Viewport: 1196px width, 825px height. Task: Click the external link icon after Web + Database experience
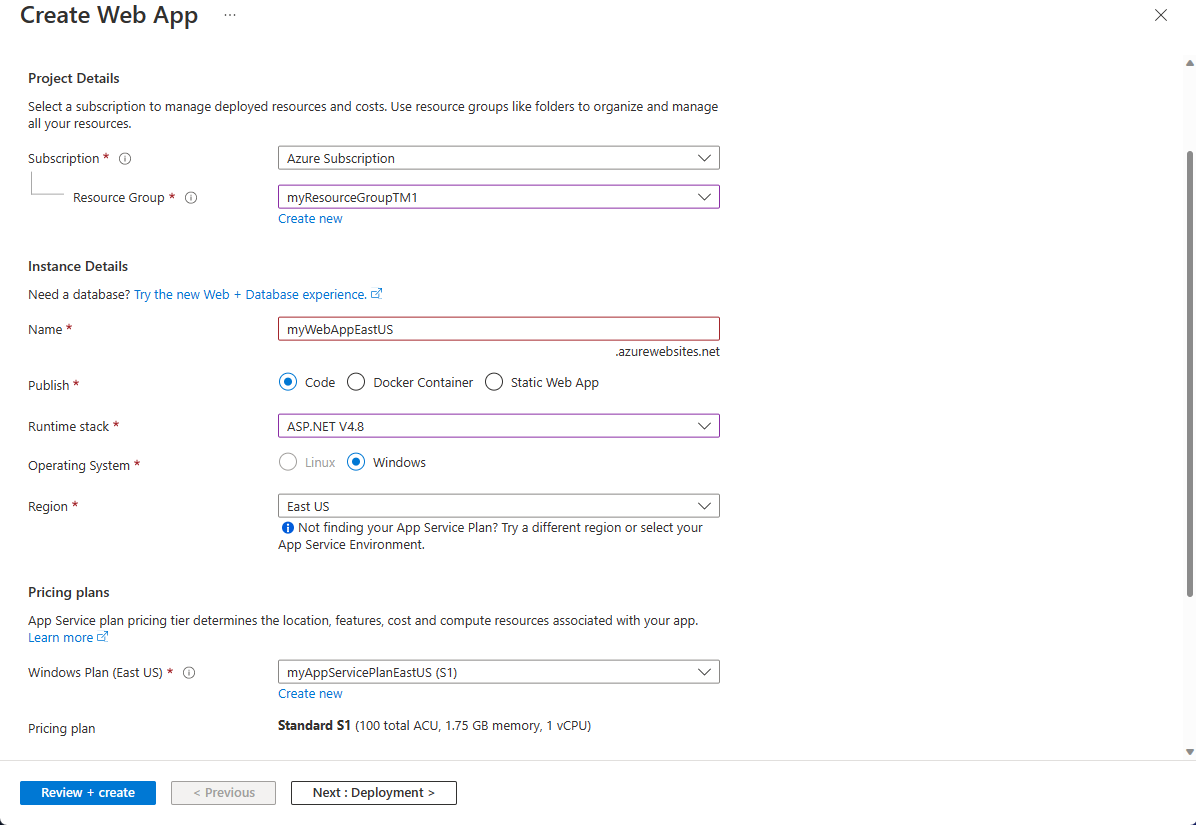coord(376,293)
